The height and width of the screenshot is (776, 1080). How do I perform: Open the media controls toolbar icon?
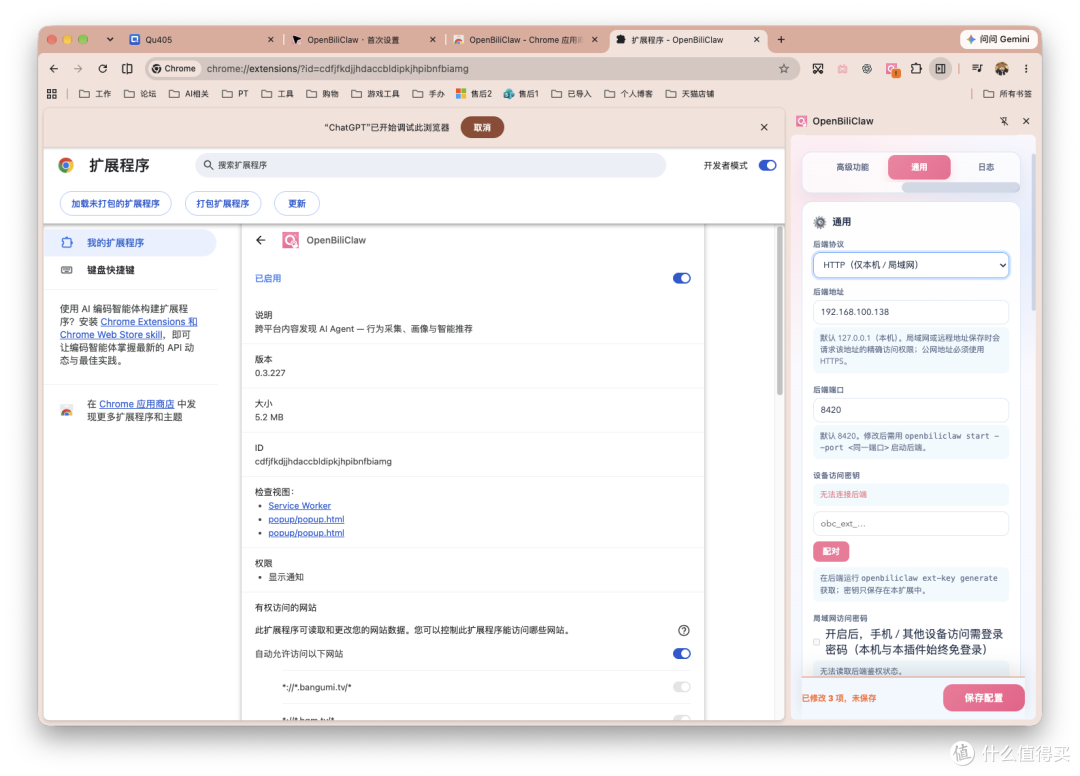coord(977,69)
